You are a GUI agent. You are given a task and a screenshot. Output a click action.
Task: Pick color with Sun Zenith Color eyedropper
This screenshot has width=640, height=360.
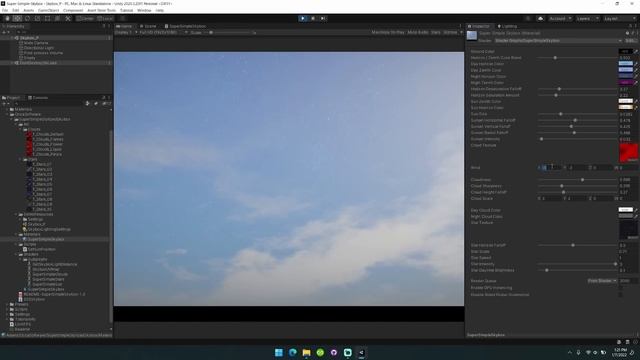636,101
